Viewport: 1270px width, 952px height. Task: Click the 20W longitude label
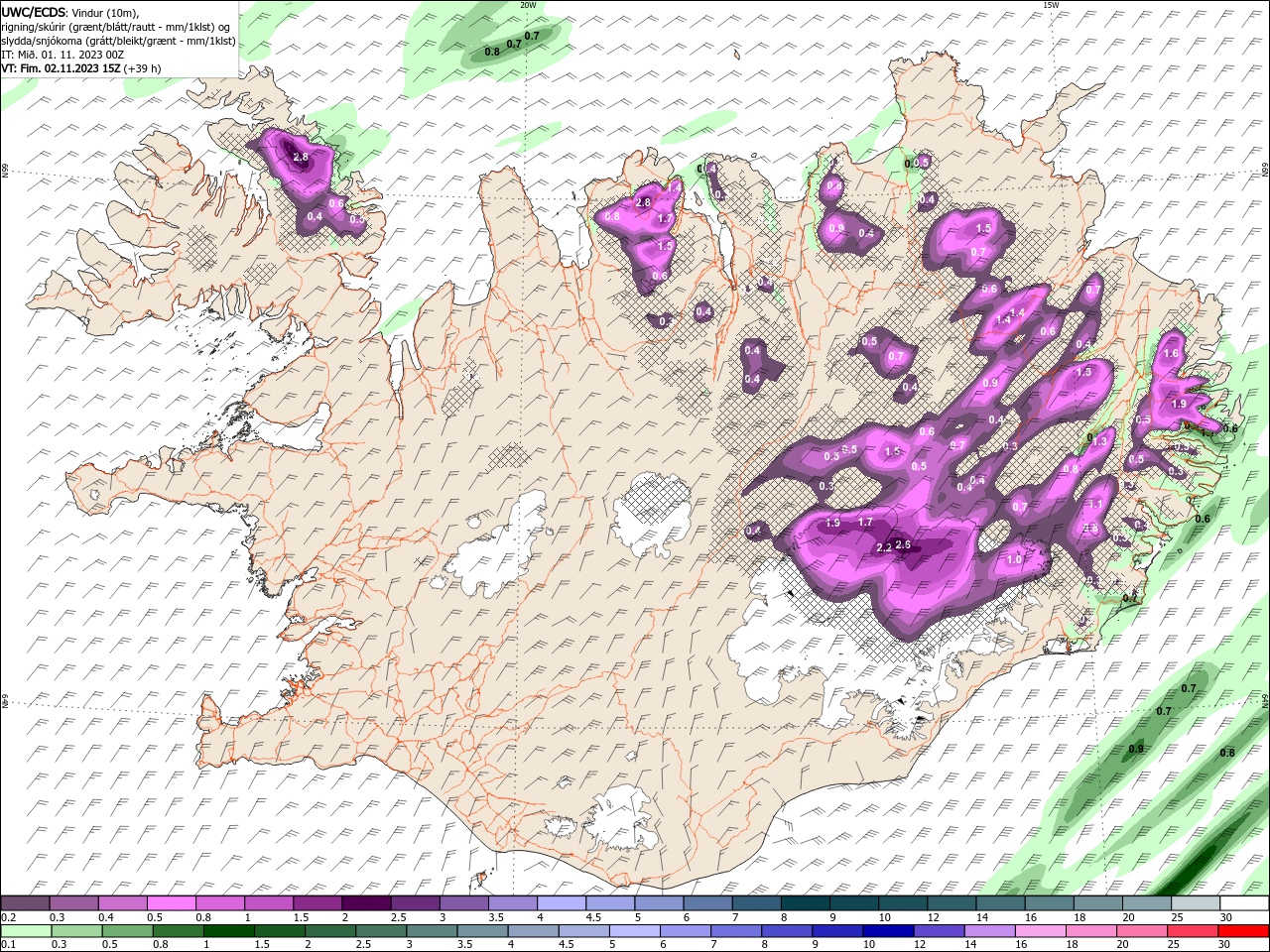click(527, 5)
